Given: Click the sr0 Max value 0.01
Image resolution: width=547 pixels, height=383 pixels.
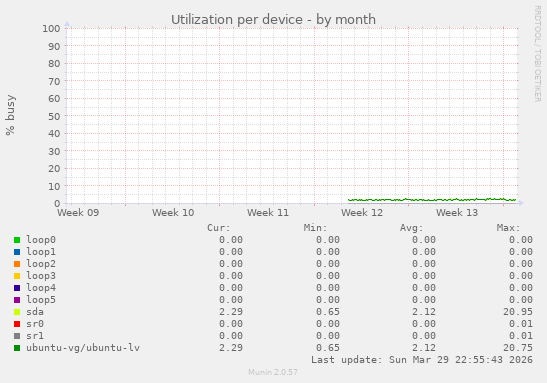Looking at the screenshot, I should pyautogui.click(x=521, y=324).
